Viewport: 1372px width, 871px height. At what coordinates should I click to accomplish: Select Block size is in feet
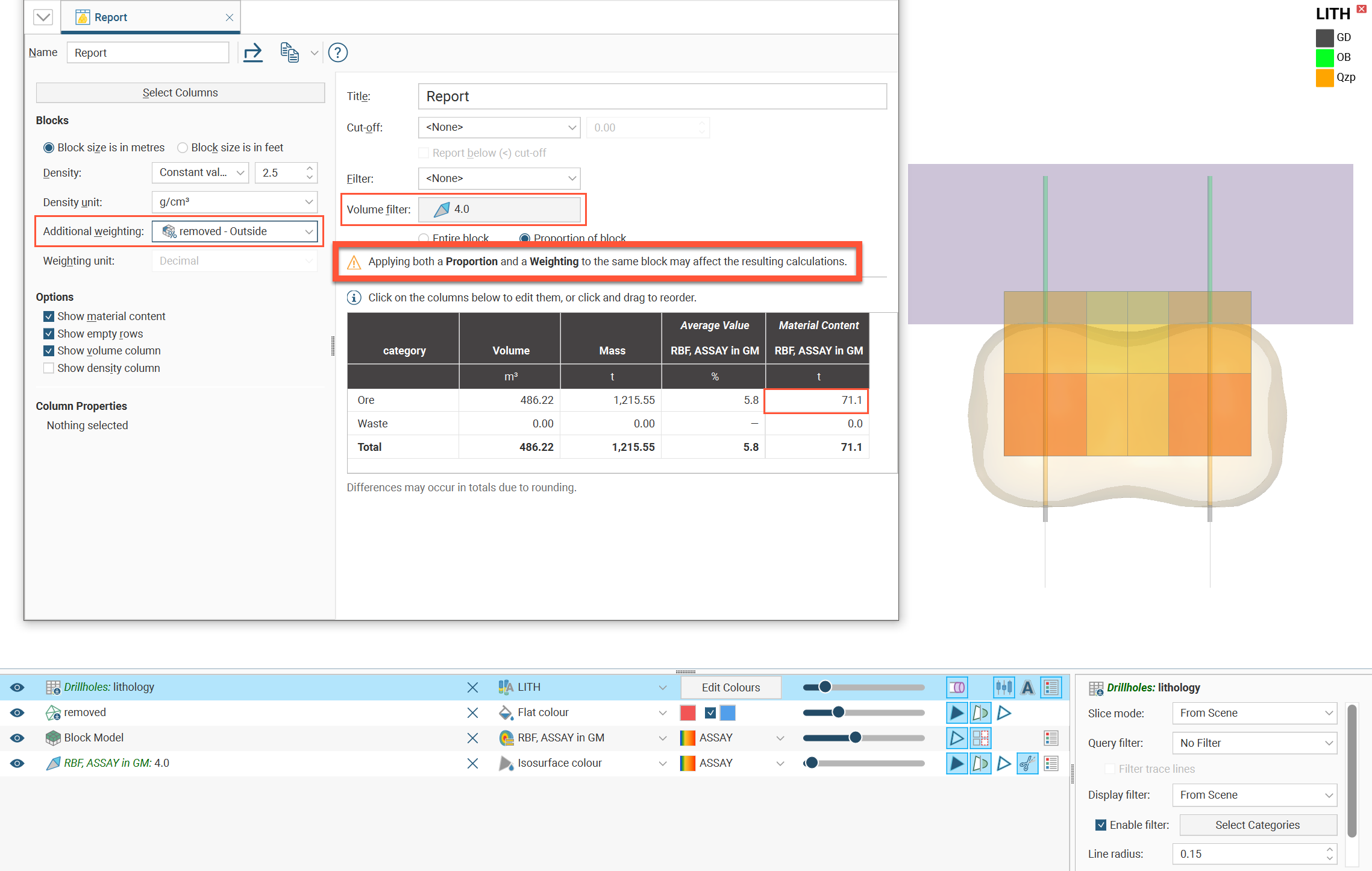click(x=182, y=148)
